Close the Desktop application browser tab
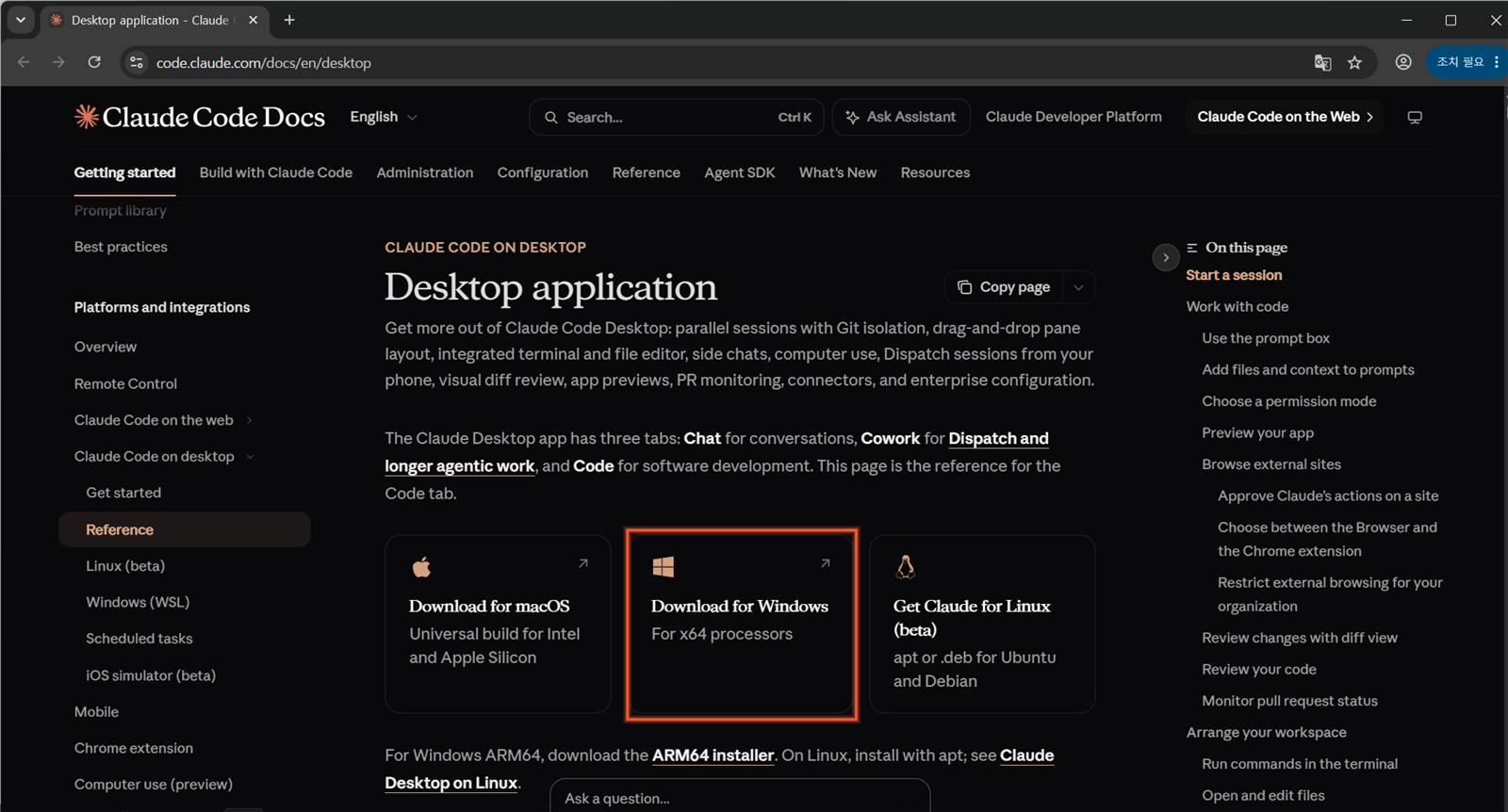 tap(253, 20)
